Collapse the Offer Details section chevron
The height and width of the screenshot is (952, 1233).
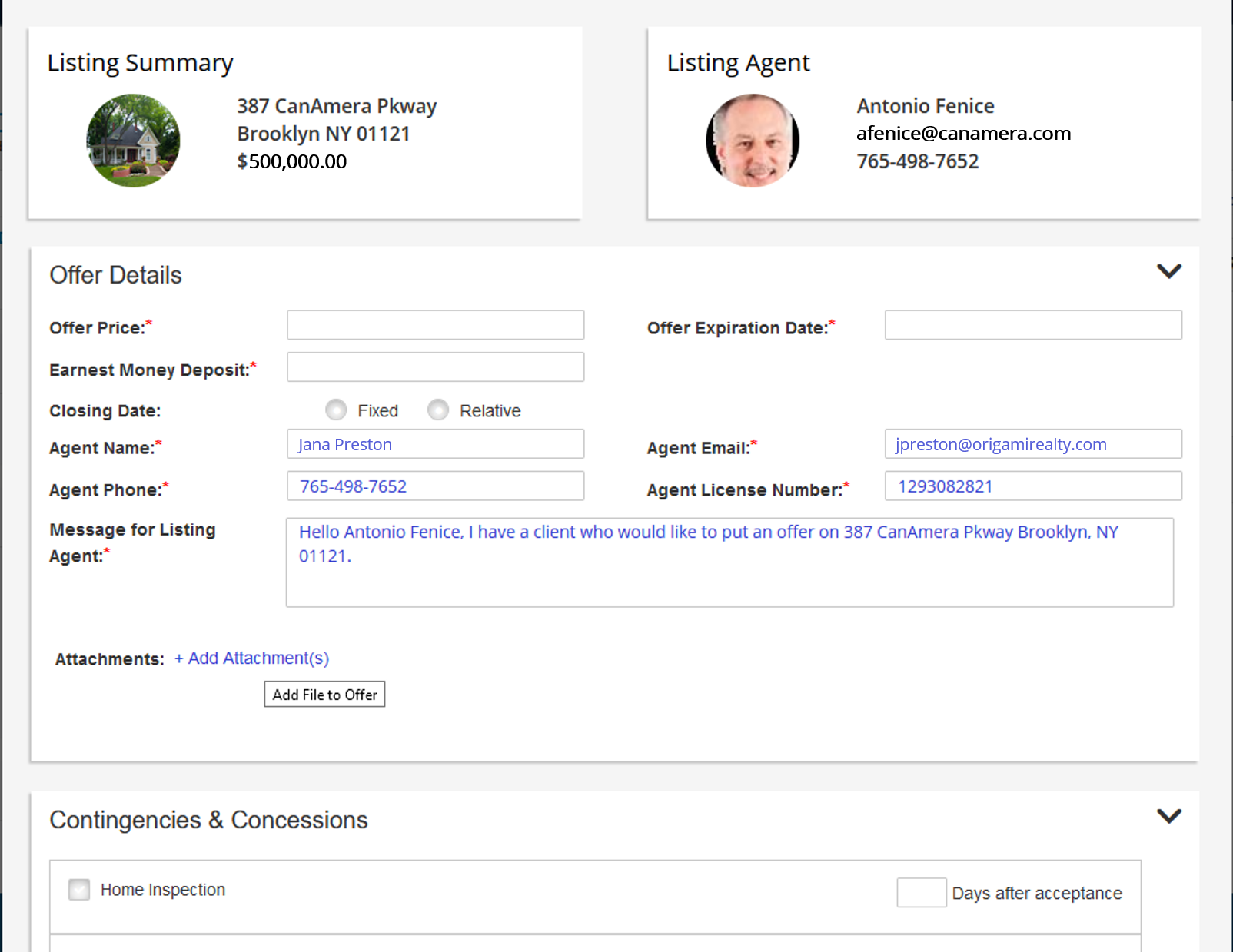[1169, 271]
